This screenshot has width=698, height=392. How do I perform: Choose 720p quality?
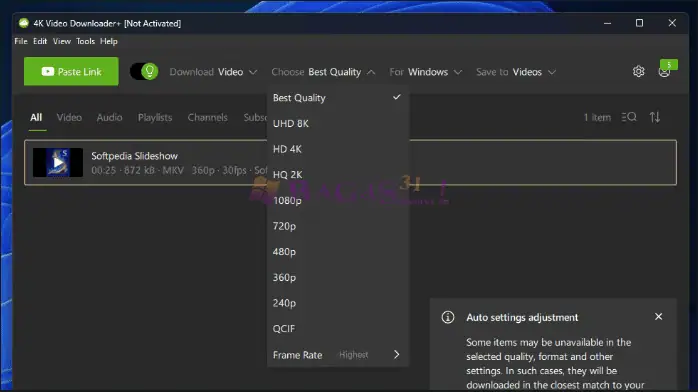pyautogui.click(x=337, y=226)
